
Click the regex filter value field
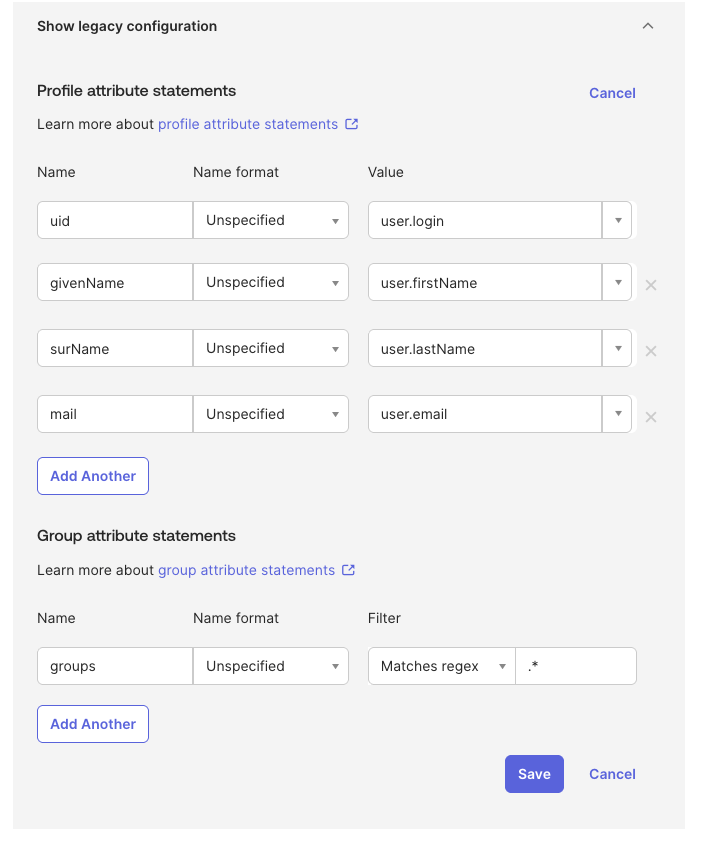point(576,666)
